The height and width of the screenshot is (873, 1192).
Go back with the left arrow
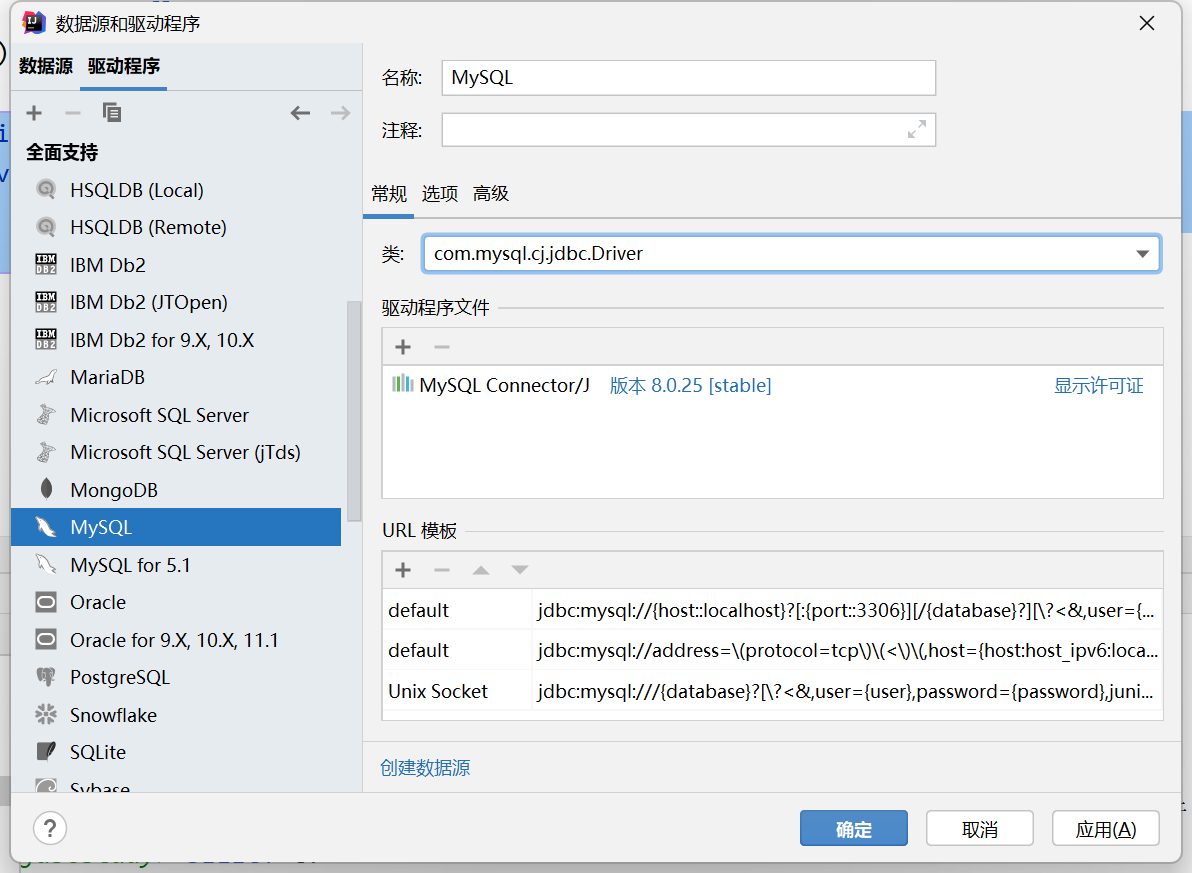point(300,113)
